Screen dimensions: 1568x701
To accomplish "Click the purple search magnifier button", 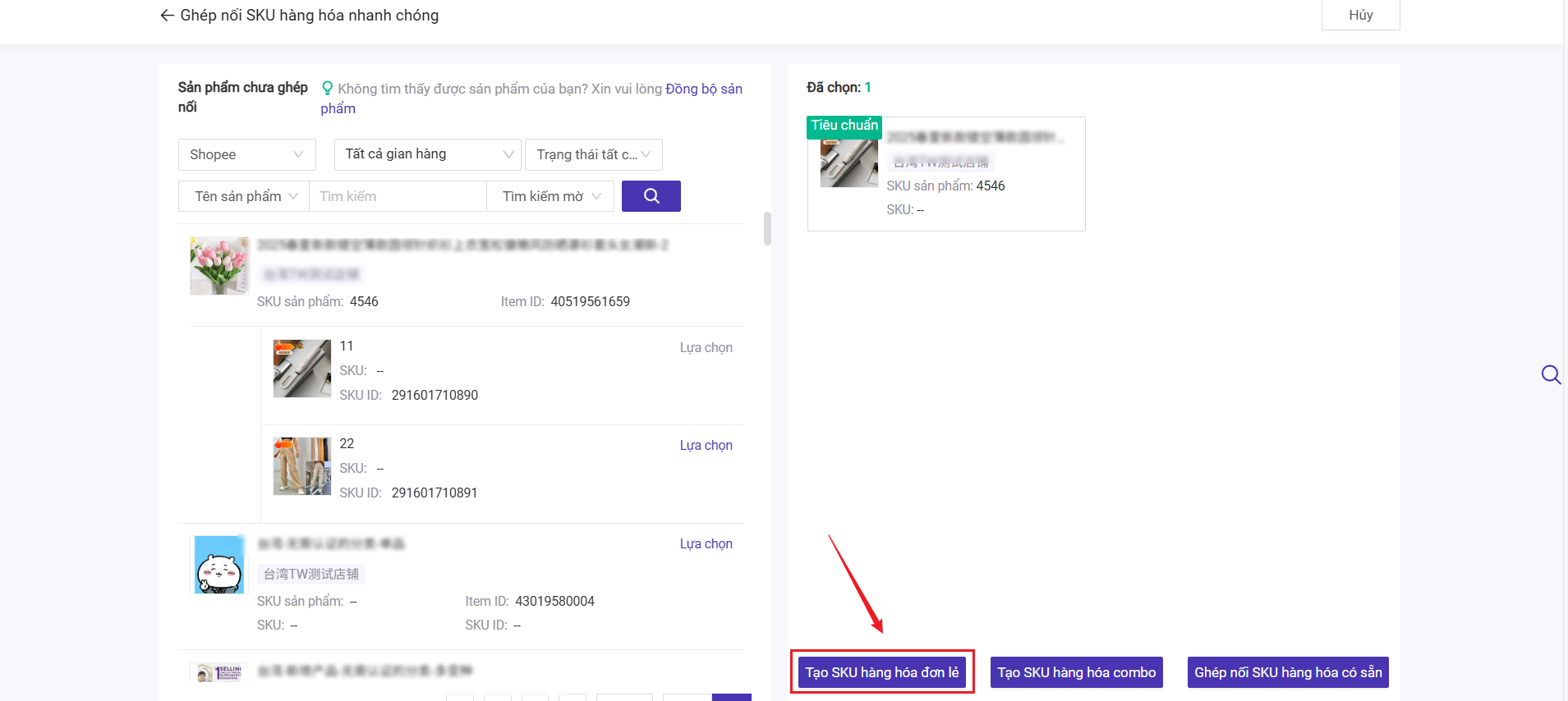I will (x=651, y=196).
